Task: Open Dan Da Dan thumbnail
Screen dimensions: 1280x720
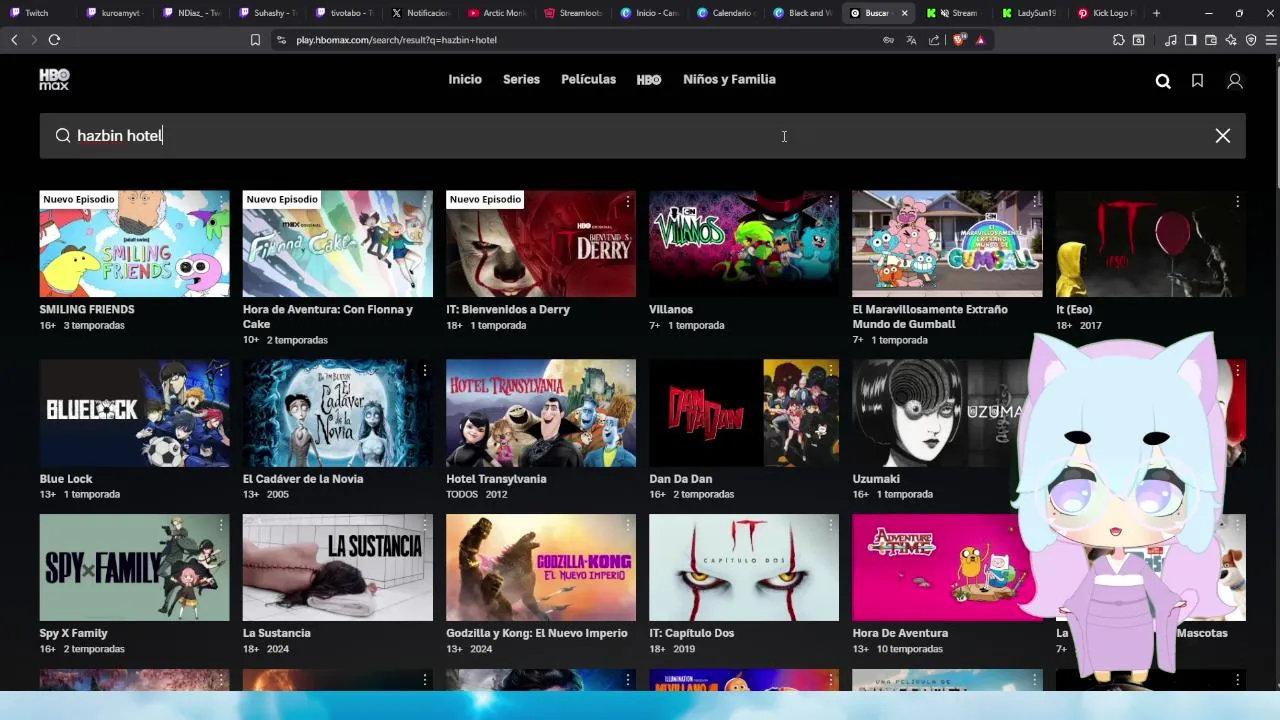Action: coord(744,413)
